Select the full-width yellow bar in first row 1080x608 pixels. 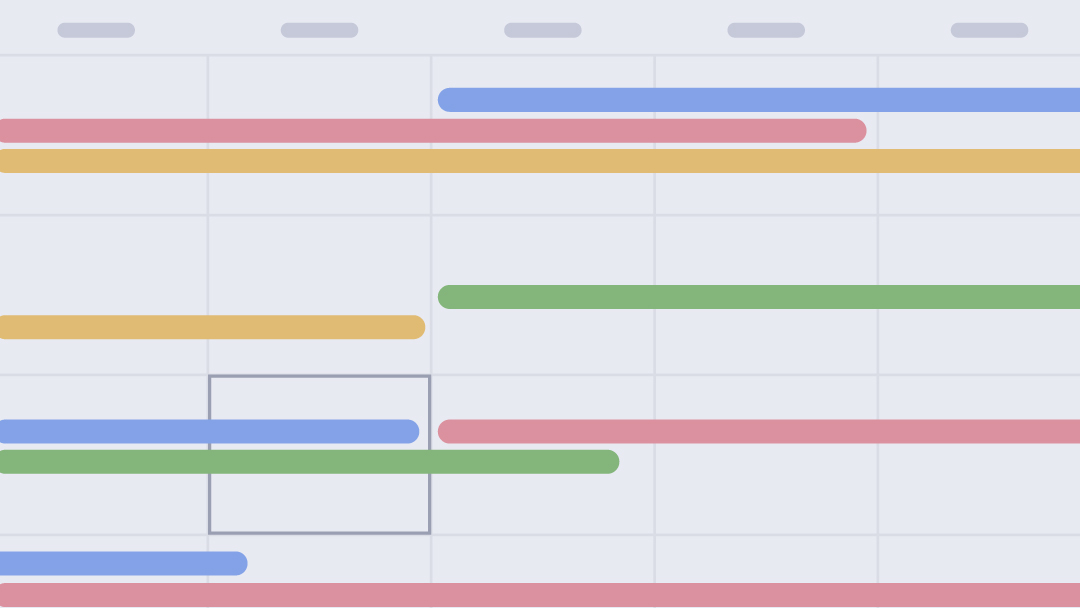tap(540, 161)
